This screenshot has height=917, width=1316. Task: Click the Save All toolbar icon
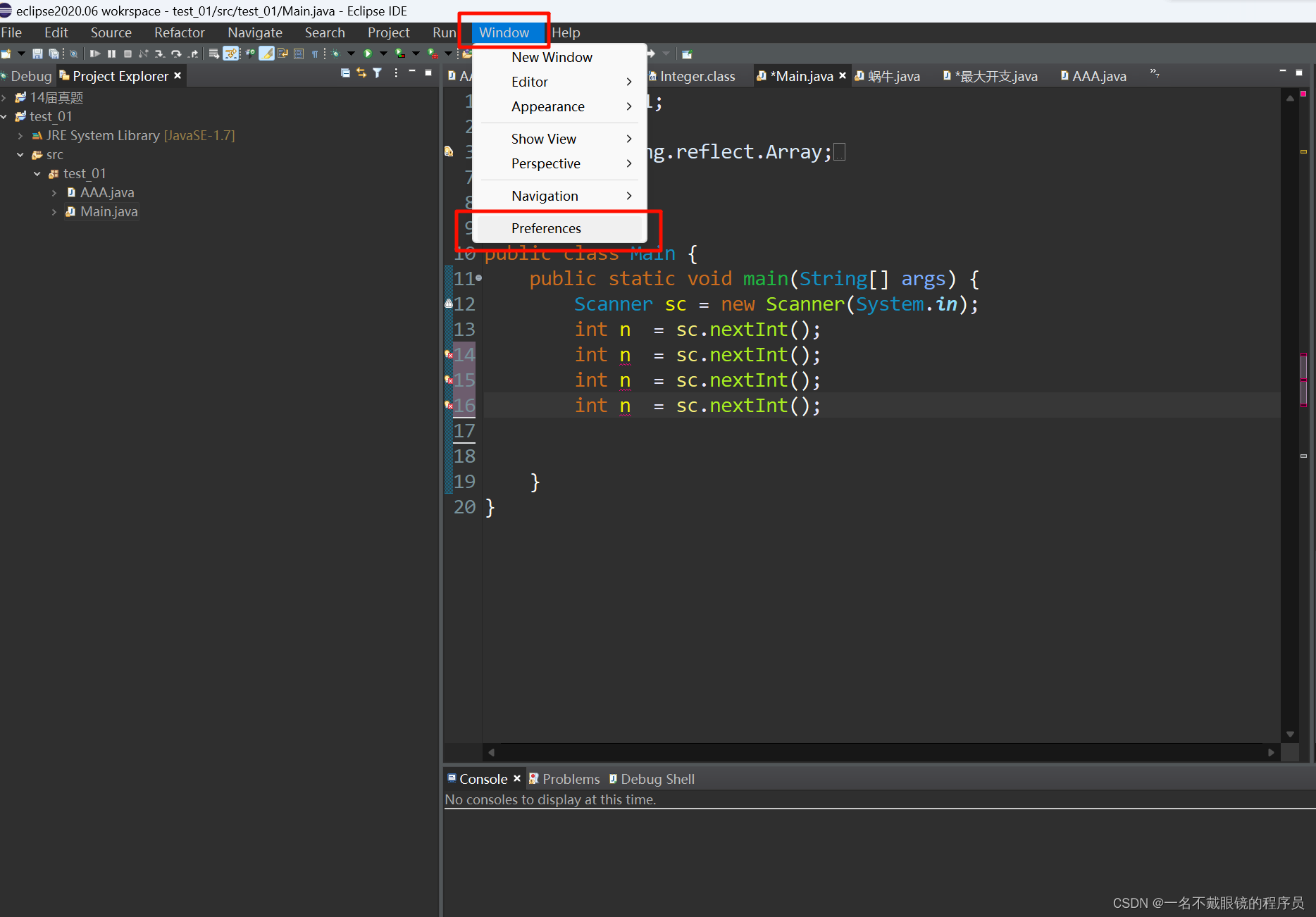click(x=54, y=54)
